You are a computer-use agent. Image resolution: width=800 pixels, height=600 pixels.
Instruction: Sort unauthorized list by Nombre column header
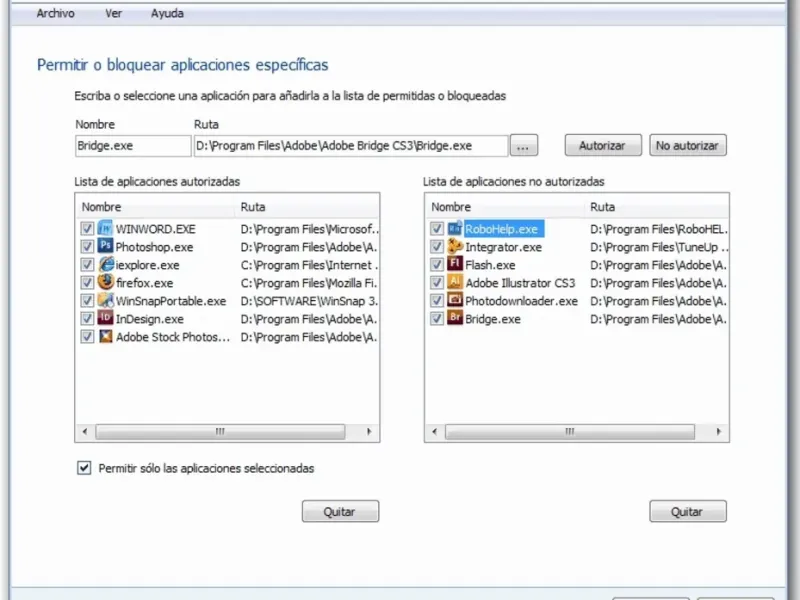coord(505,207)
